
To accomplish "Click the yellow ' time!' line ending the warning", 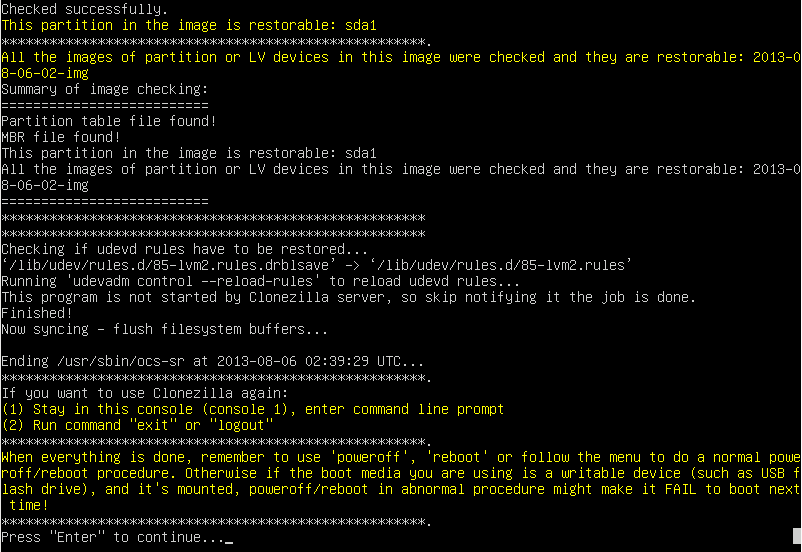I will coord(29,505).
